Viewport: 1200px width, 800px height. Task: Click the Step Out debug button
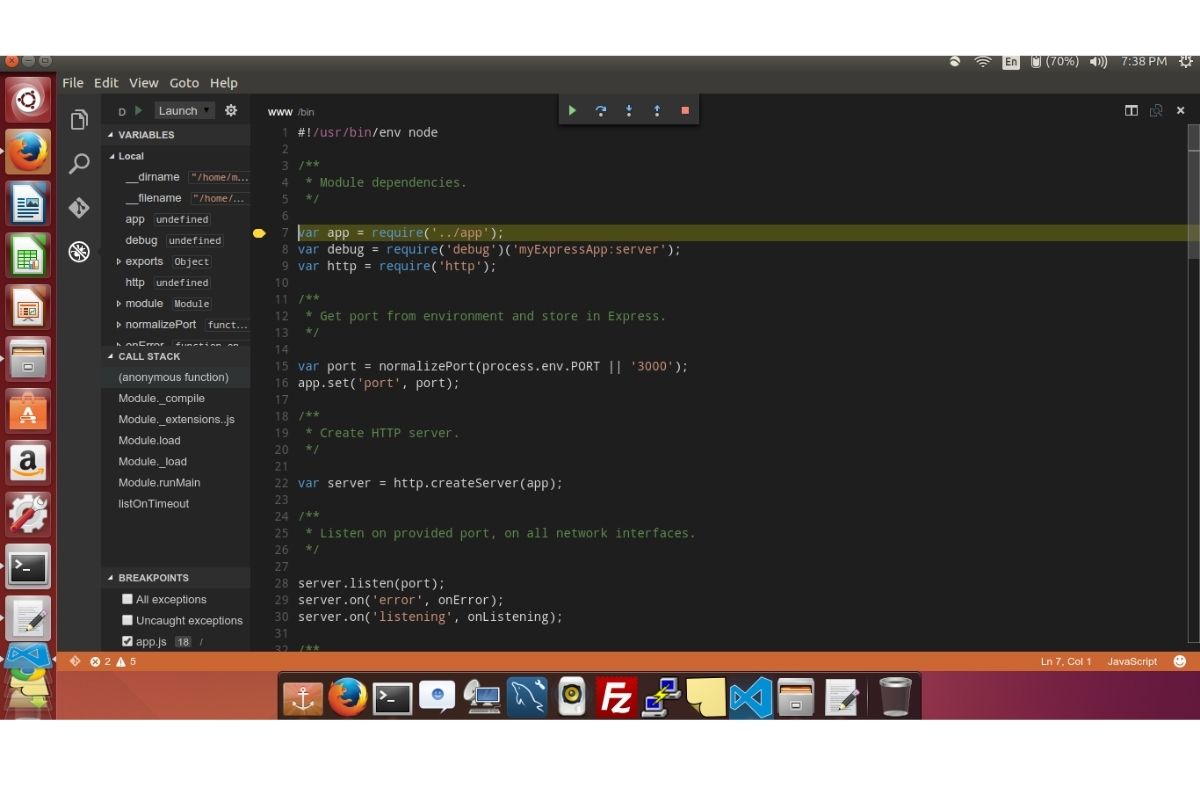657,111
